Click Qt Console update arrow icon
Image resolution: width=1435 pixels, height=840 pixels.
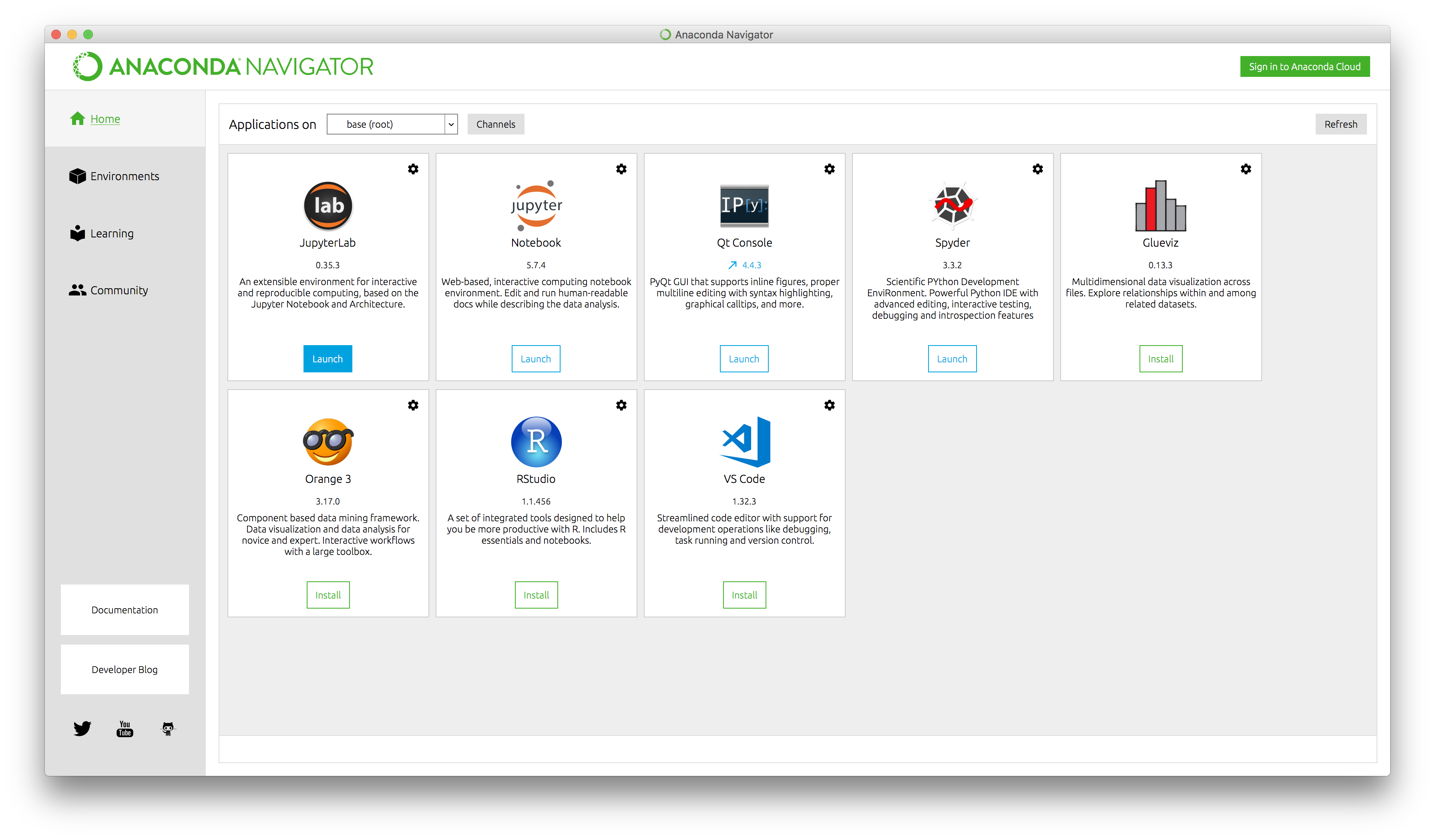pyautogui.click(x=732, y=265)
